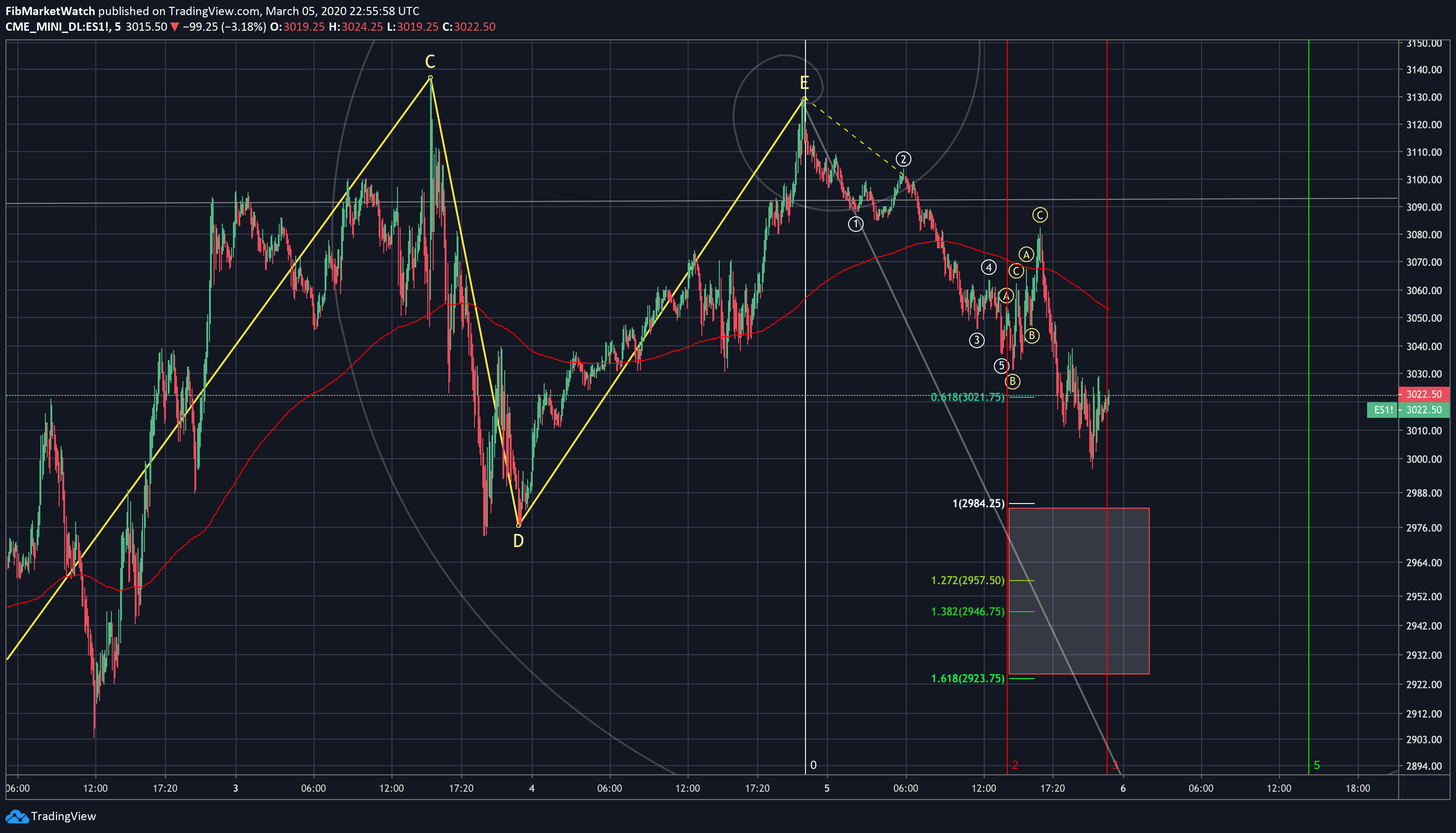This screenshot has height=833, width=1456.
Task: Select the large yellow C peak label
Action: click(x=430, y=61)
